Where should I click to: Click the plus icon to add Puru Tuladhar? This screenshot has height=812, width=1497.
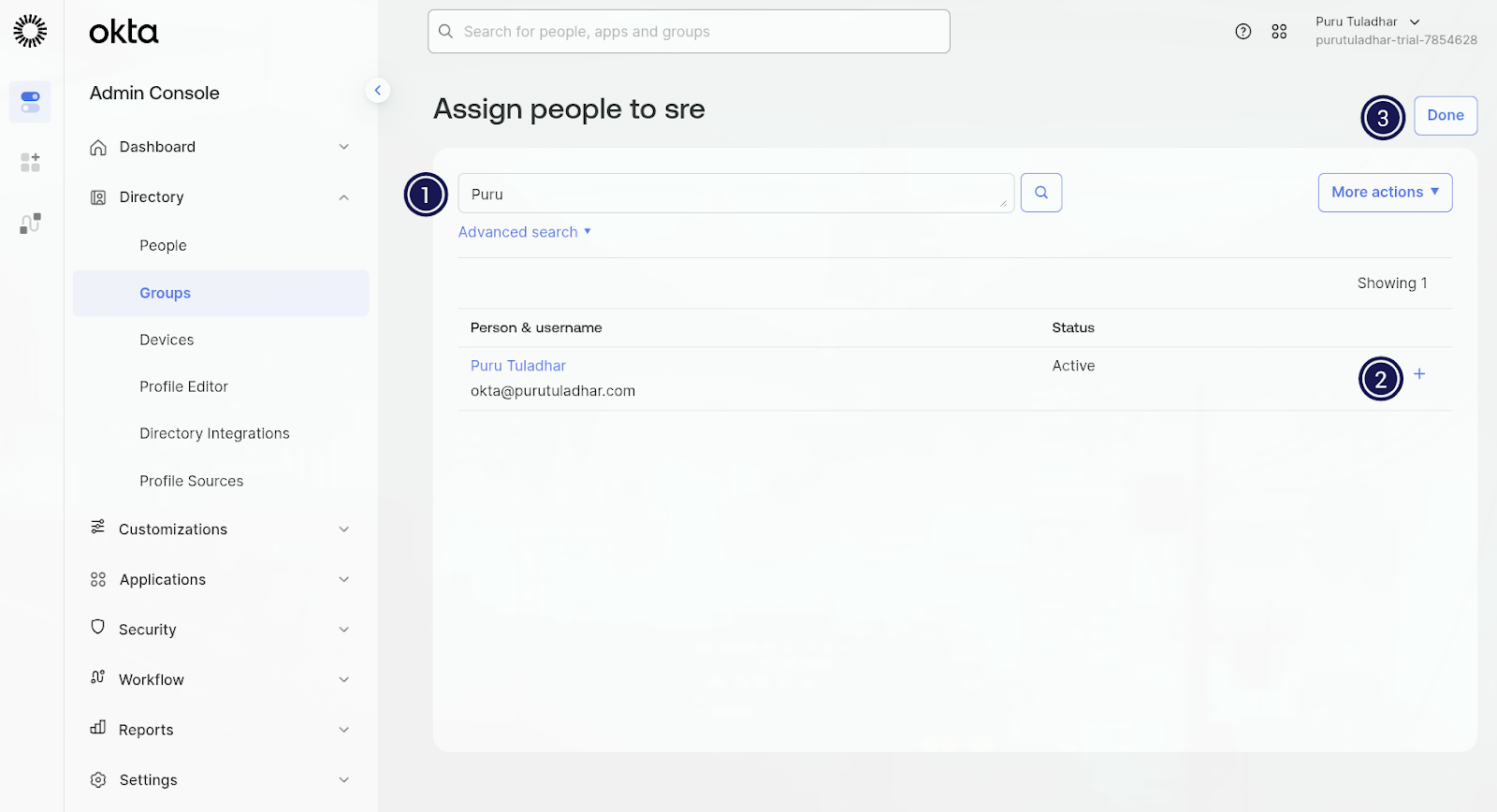coord(1419,374)
